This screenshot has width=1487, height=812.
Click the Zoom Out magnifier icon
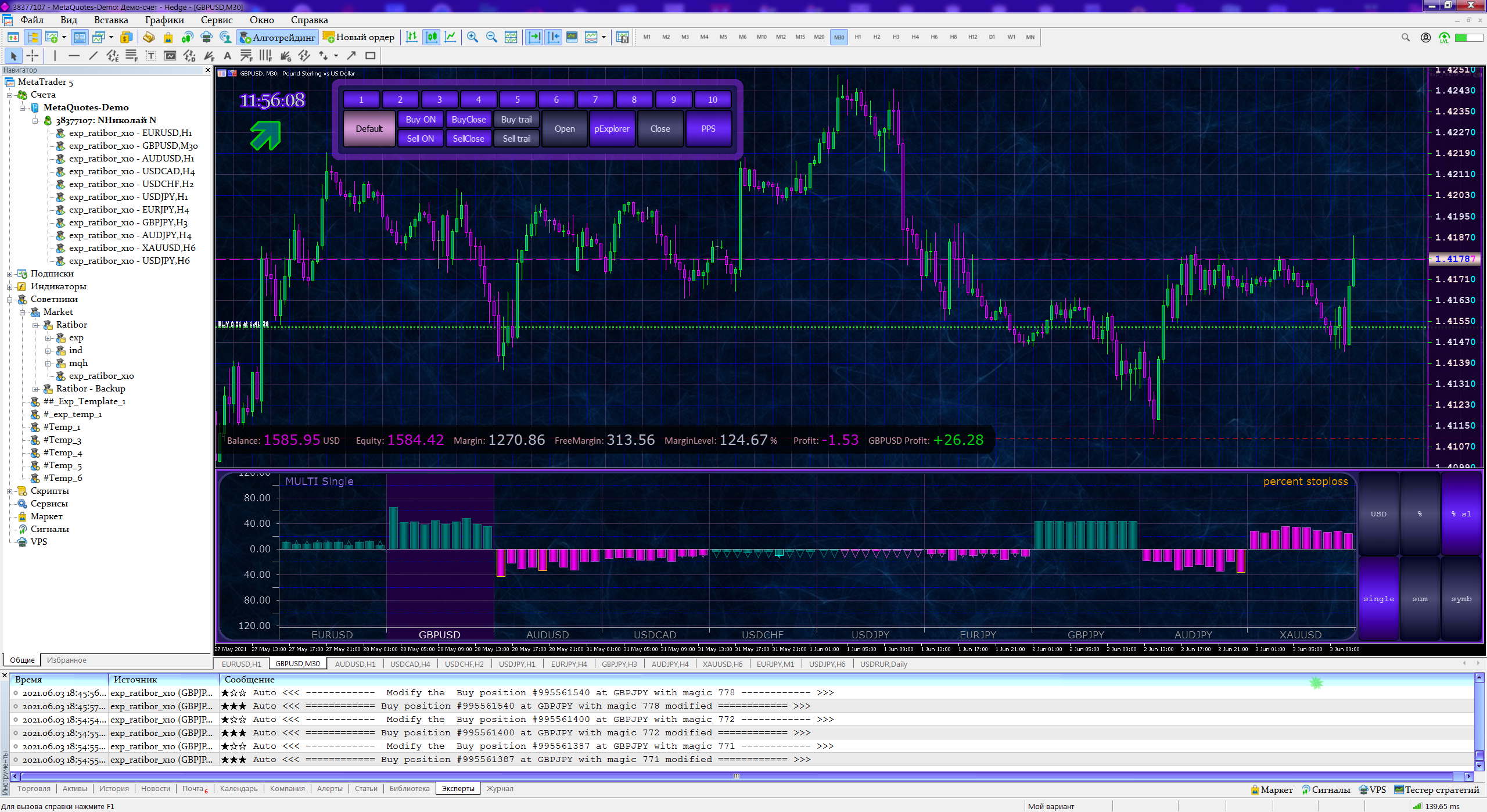(x=491, y=37)
